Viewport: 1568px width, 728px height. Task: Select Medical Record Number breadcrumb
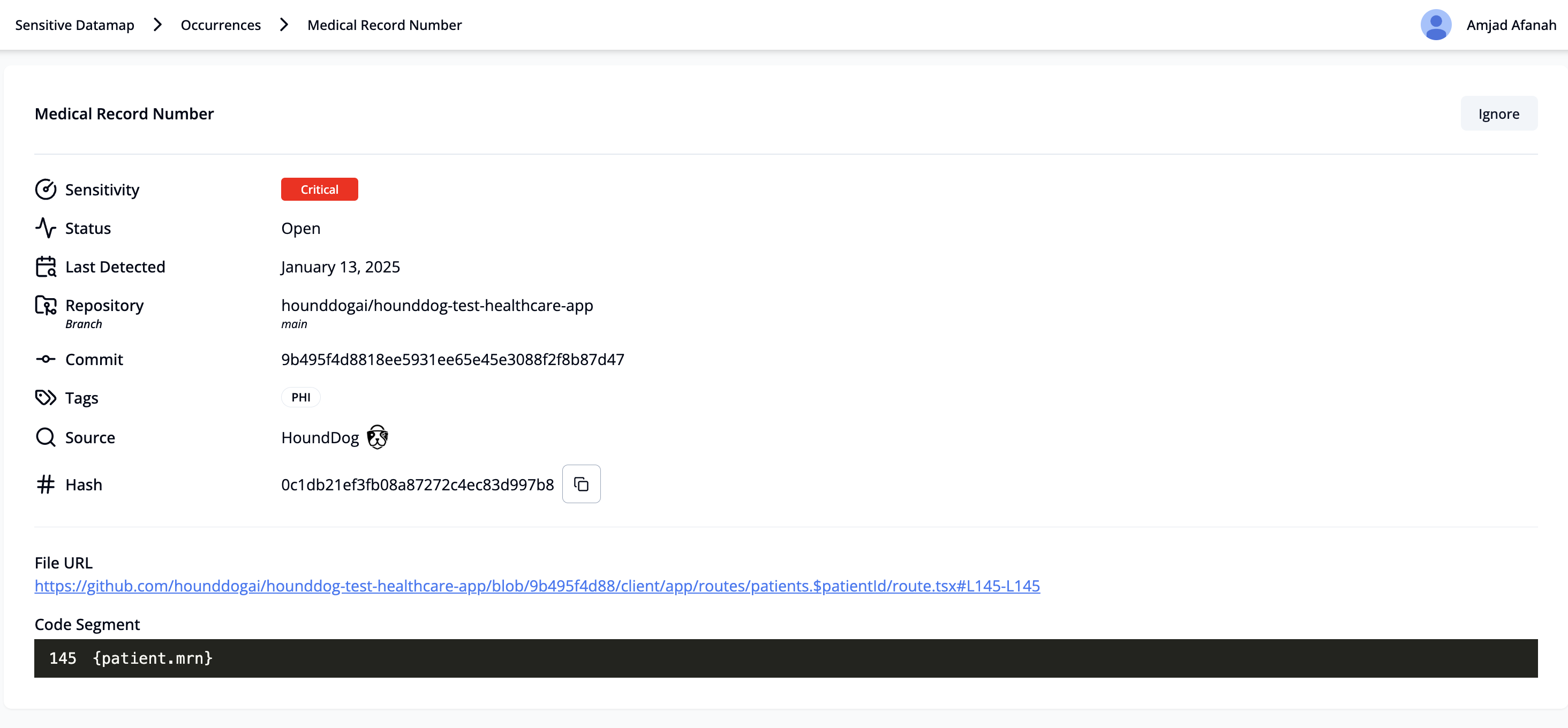pyautogui.click(x=385, y=25)
